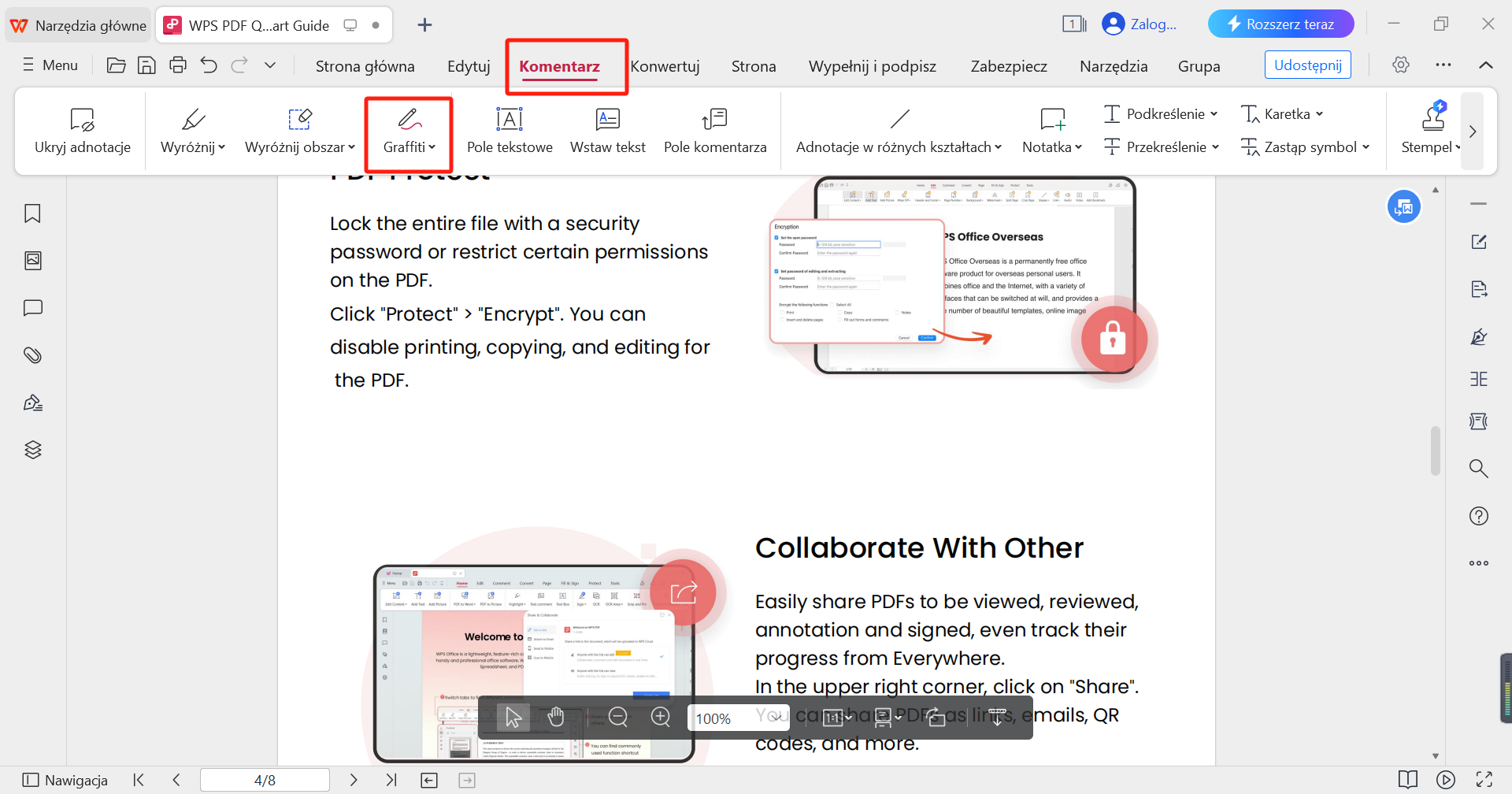Image resolution: width=1512 pixels, height=794 pixels.
Task: Open the attachments paperclip panel
Action: click(x=32, y=355)
